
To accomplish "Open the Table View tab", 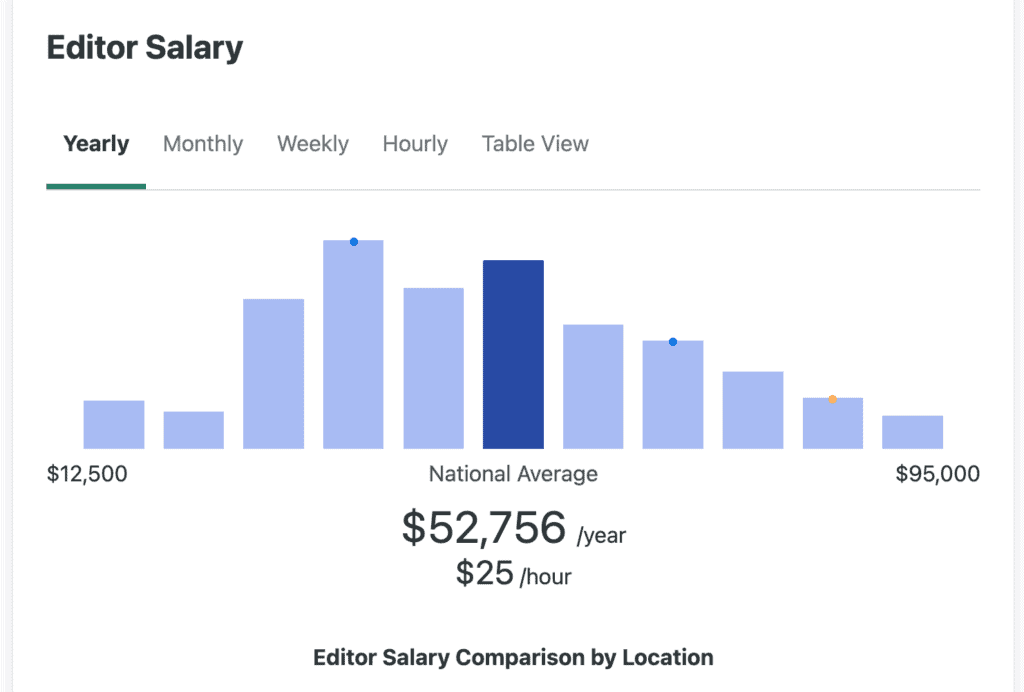I will click(535, 144).
